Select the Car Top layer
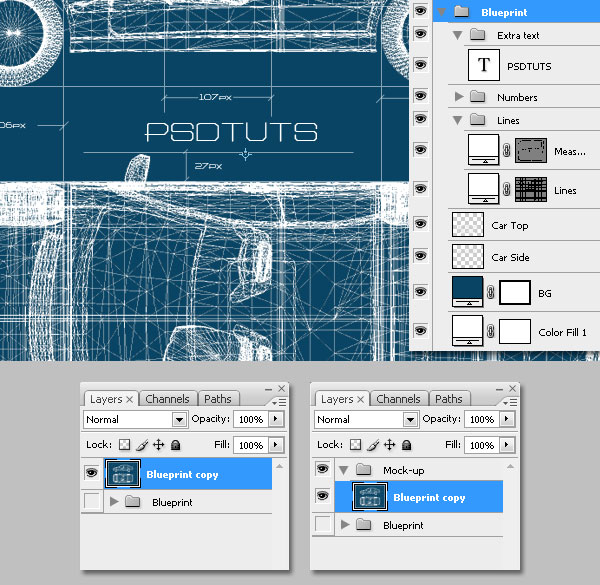Viewport: 600px width, 585px height. point(509,225)
